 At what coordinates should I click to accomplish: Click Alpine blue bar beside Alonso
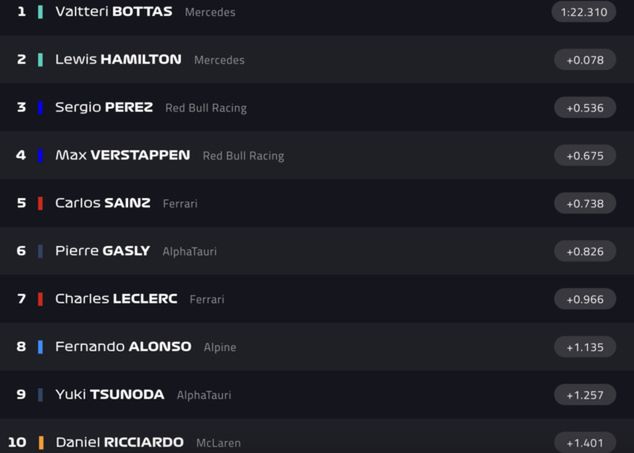tap(40, 347)
